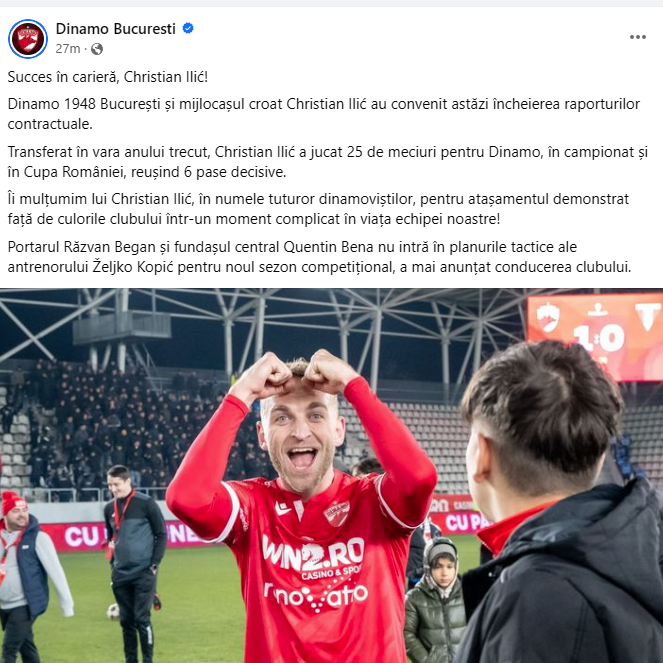The height and width of the screenshot is (663, 663).
Task: Click the paragraph mentioning Željko Kopić
Action: coord(319,257)
